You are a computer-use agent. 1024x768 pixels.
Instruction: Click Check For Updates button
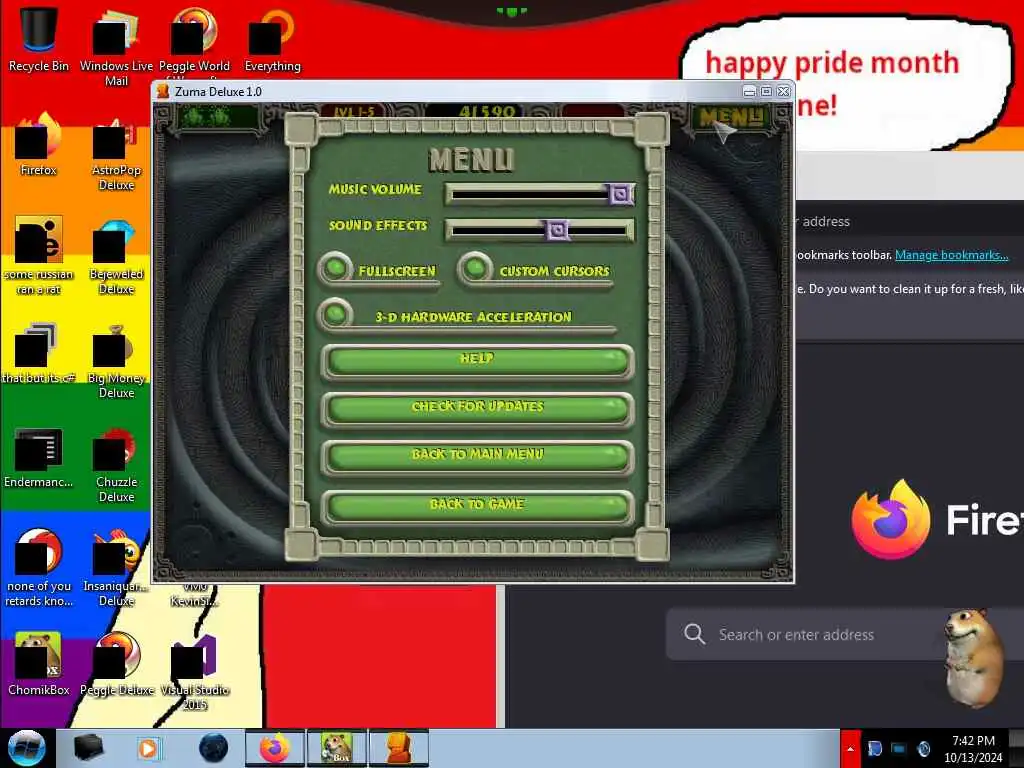tap(477, 409)
